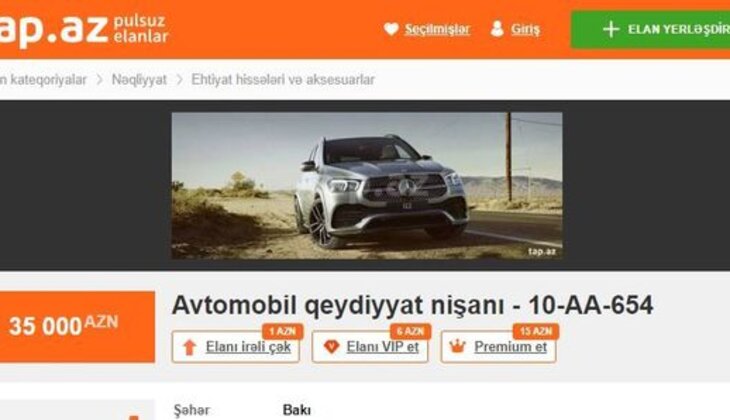Image resolution: width=730 pixels, height=420 pixels.
Task: Click the user profile login icon
Action: [497, 28]
